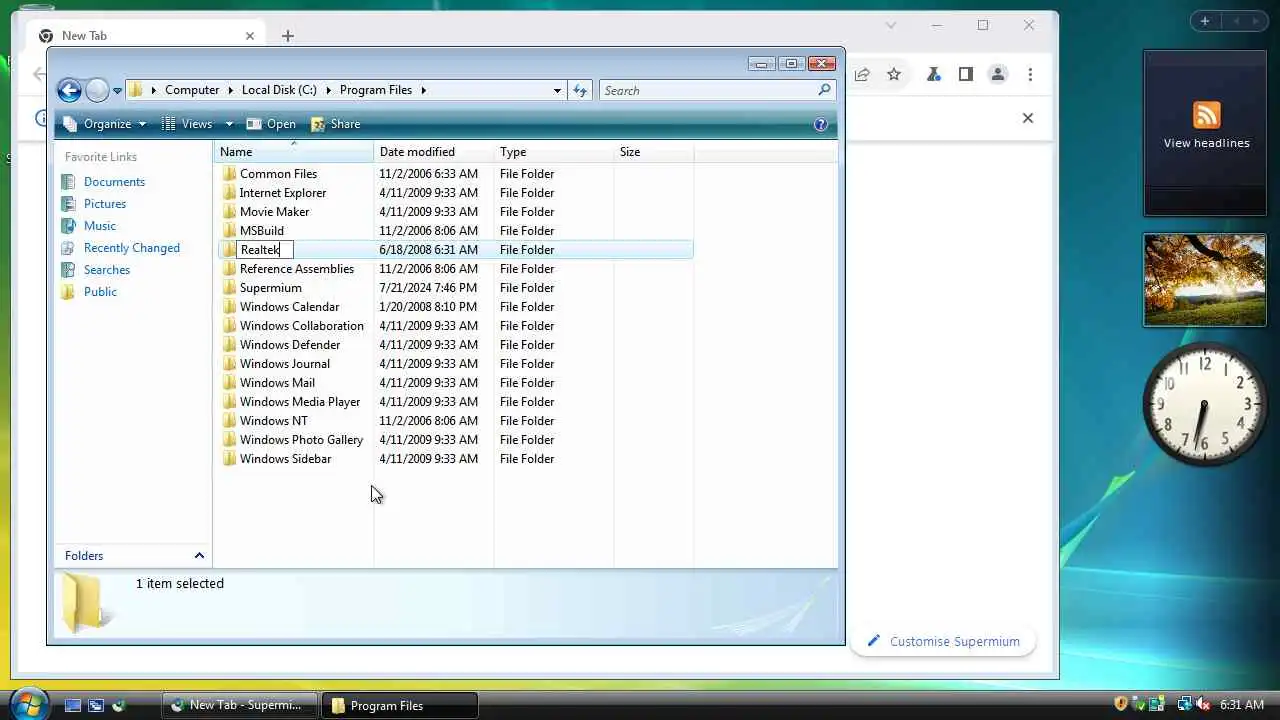Select the MSBuild folder
Viewport: 1280px width, 720px height.
click(x=262, y=231)
